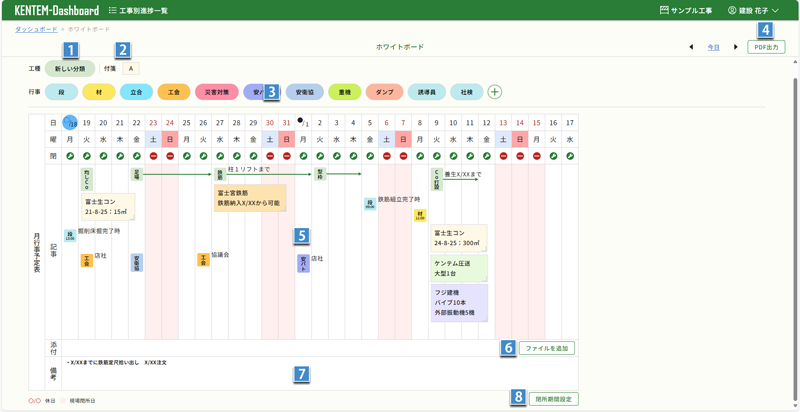Open the 新しい分類 process category
Image resolution: width=800 pixels, height=412 pixels.
point(70,69)
